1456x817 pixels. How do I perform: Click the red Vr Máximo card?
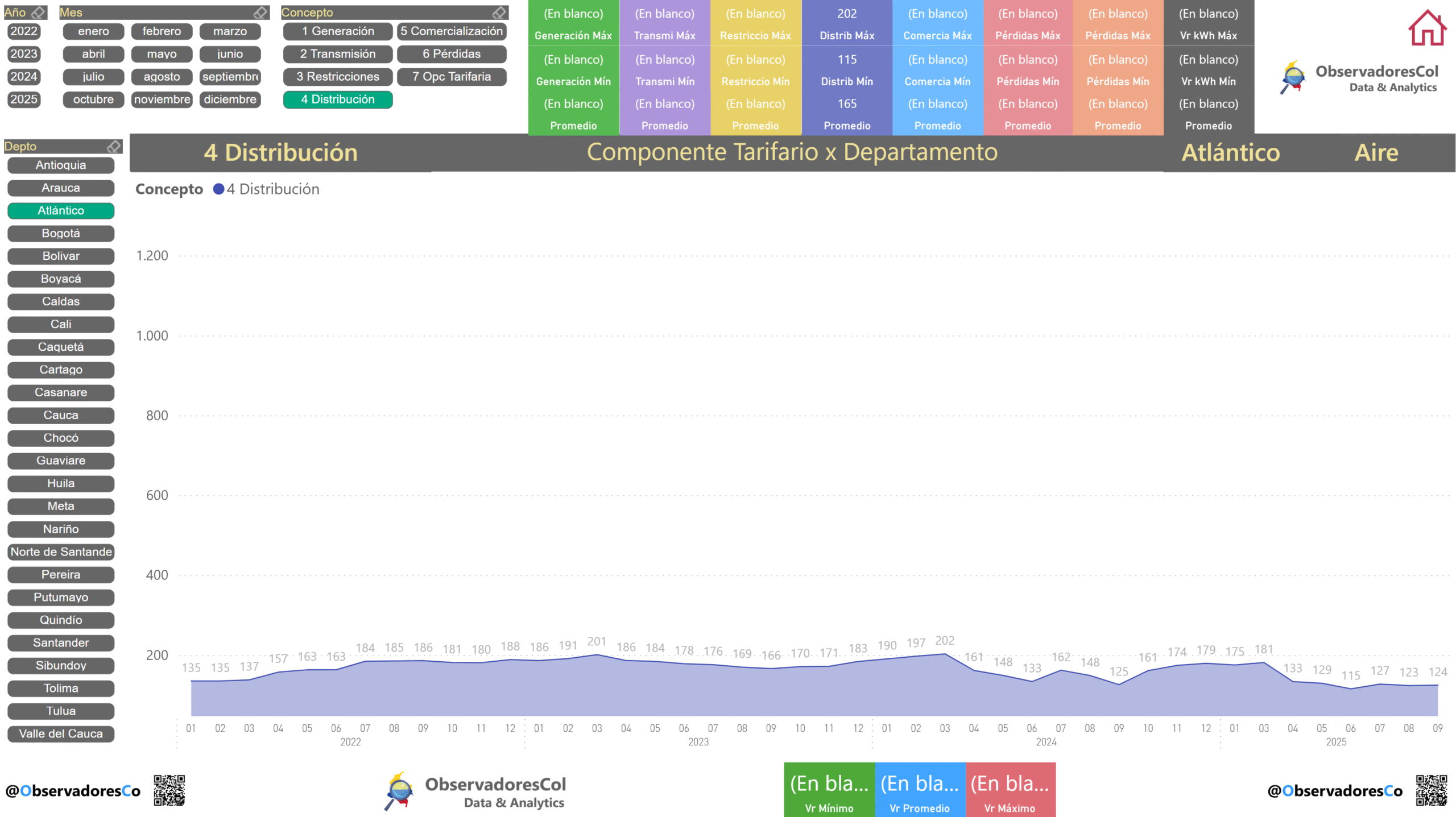[x=1010, y=790]
